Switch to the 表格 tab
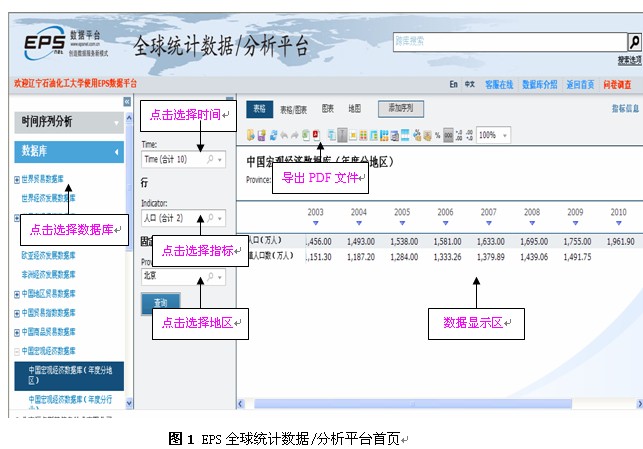643x449 pixels. pos(259,109)
